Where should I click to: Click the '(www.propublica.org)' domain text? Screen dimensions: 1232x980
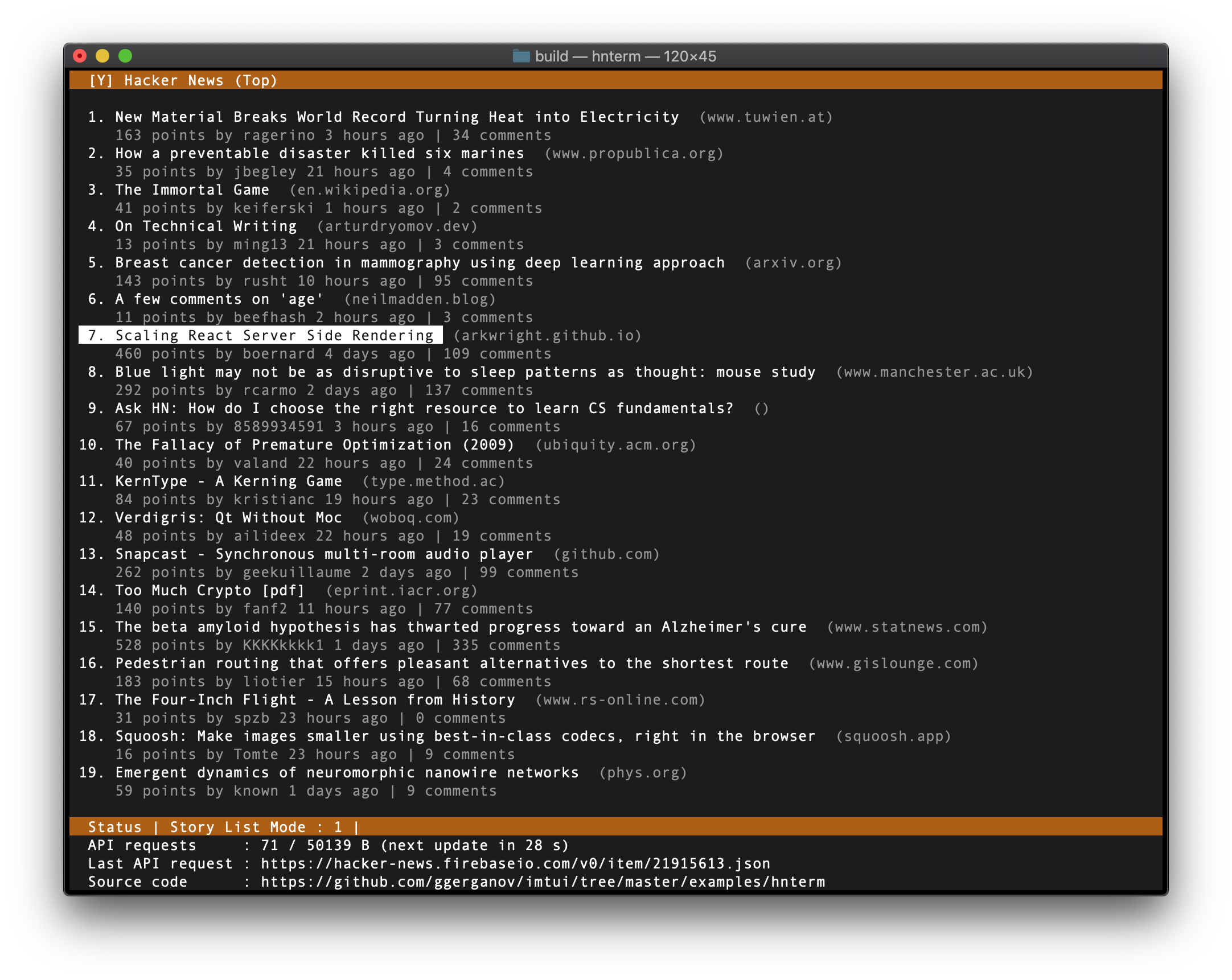[634, 154]
